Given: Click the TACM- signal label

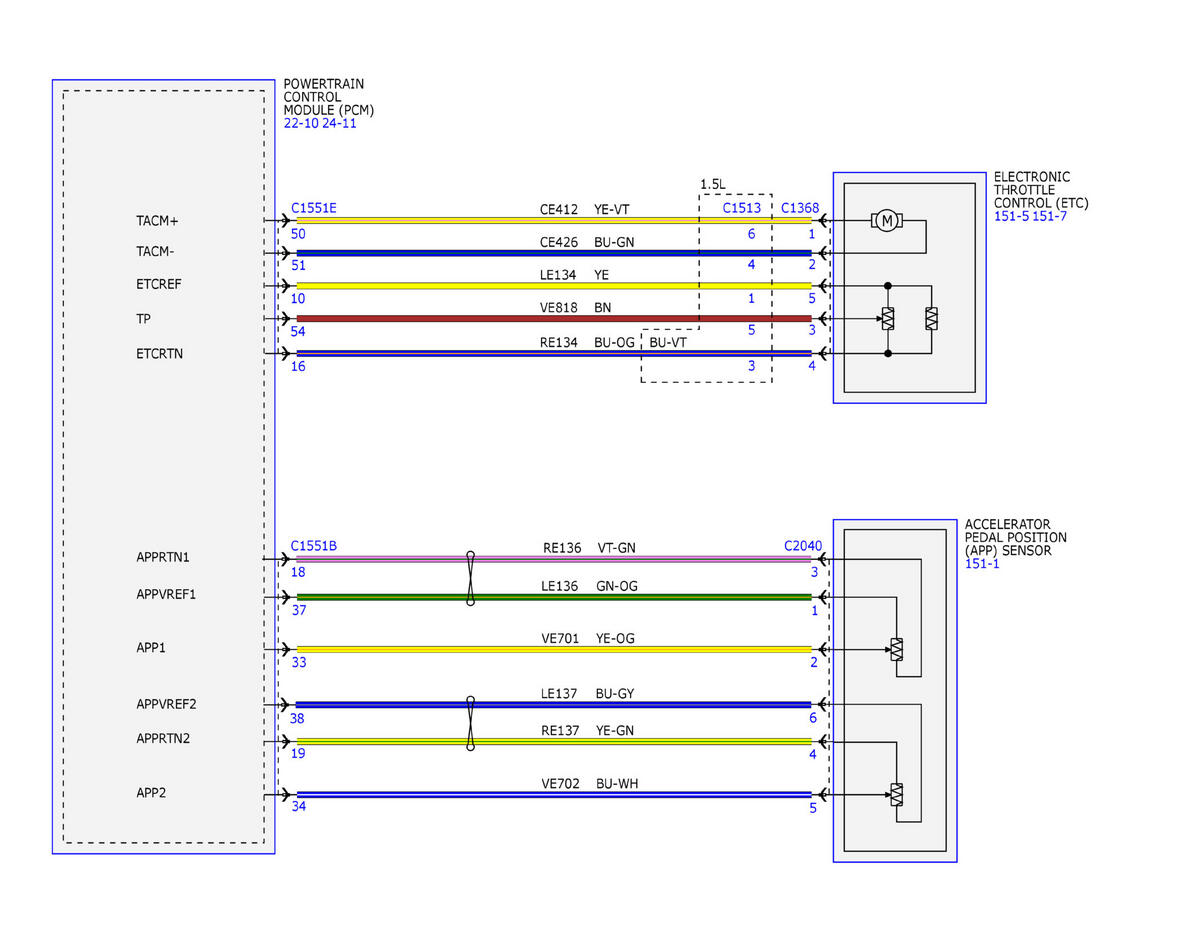Looking at the screenshot, I should coord(155,251).
